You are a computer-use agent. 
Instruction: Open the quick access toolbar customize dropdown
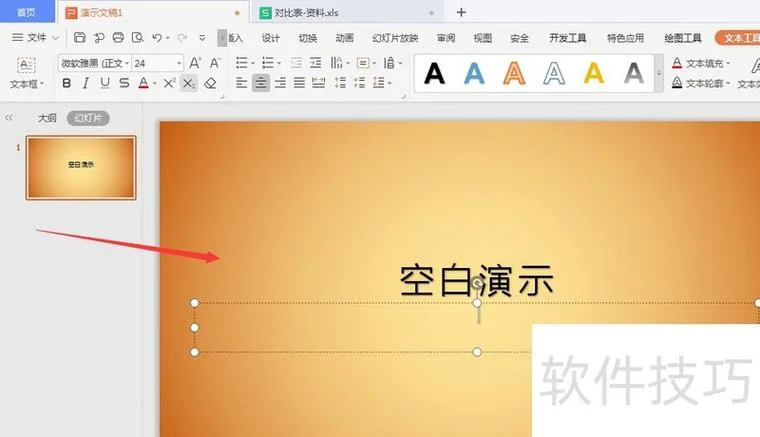(x=202, y=38)
